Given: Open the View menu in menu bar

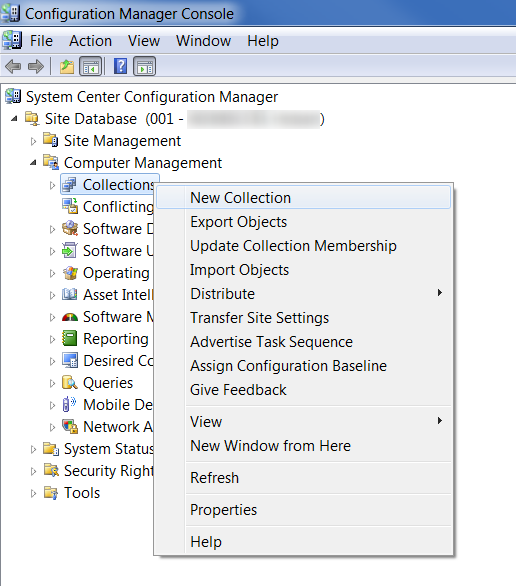Looking at the screenshot, I should (144, 41).
